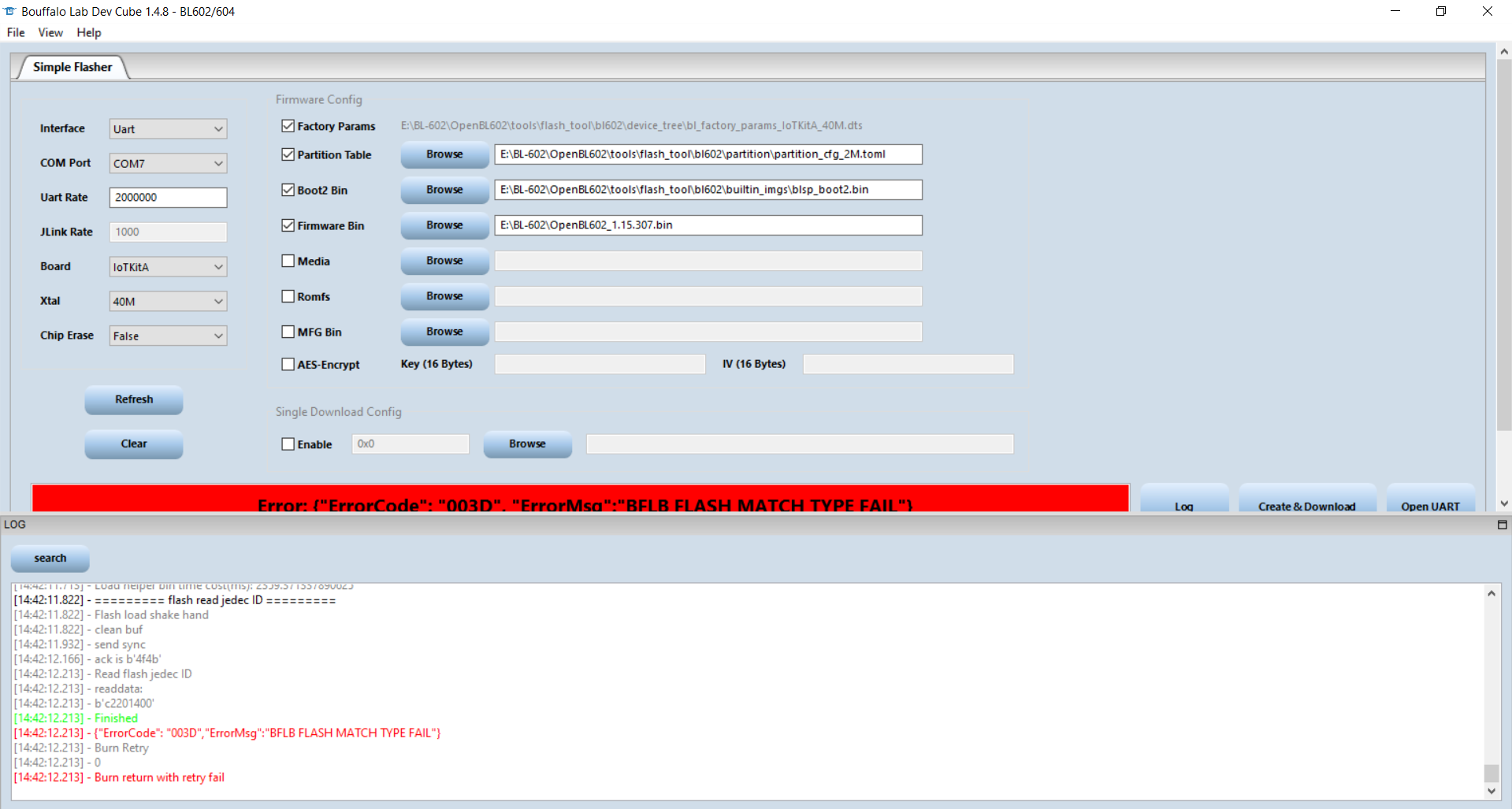Open the COM Port dropdown showing COM7
Viewport: 1512px width, 809px height.
click(168, 164)
